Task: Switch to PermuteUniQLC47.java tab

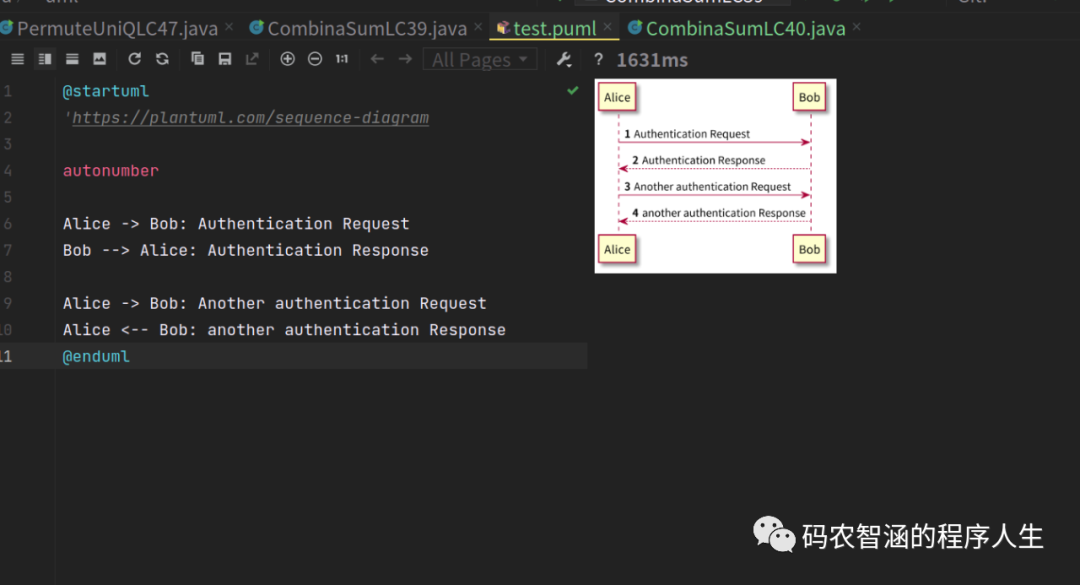Action: click(117, 28)
